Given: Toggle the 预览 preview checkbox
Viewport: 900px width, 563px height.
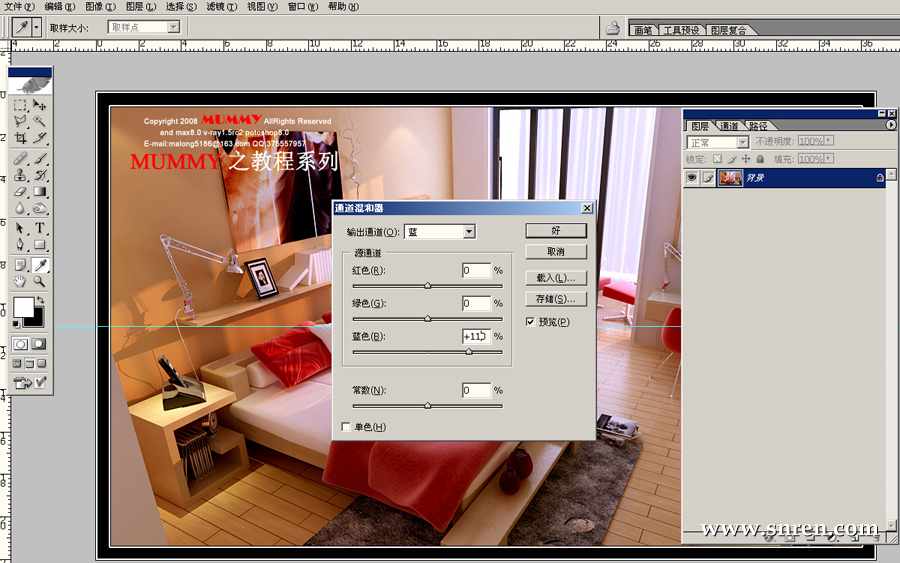Looking at the screenshot, I should click(530, 322).
